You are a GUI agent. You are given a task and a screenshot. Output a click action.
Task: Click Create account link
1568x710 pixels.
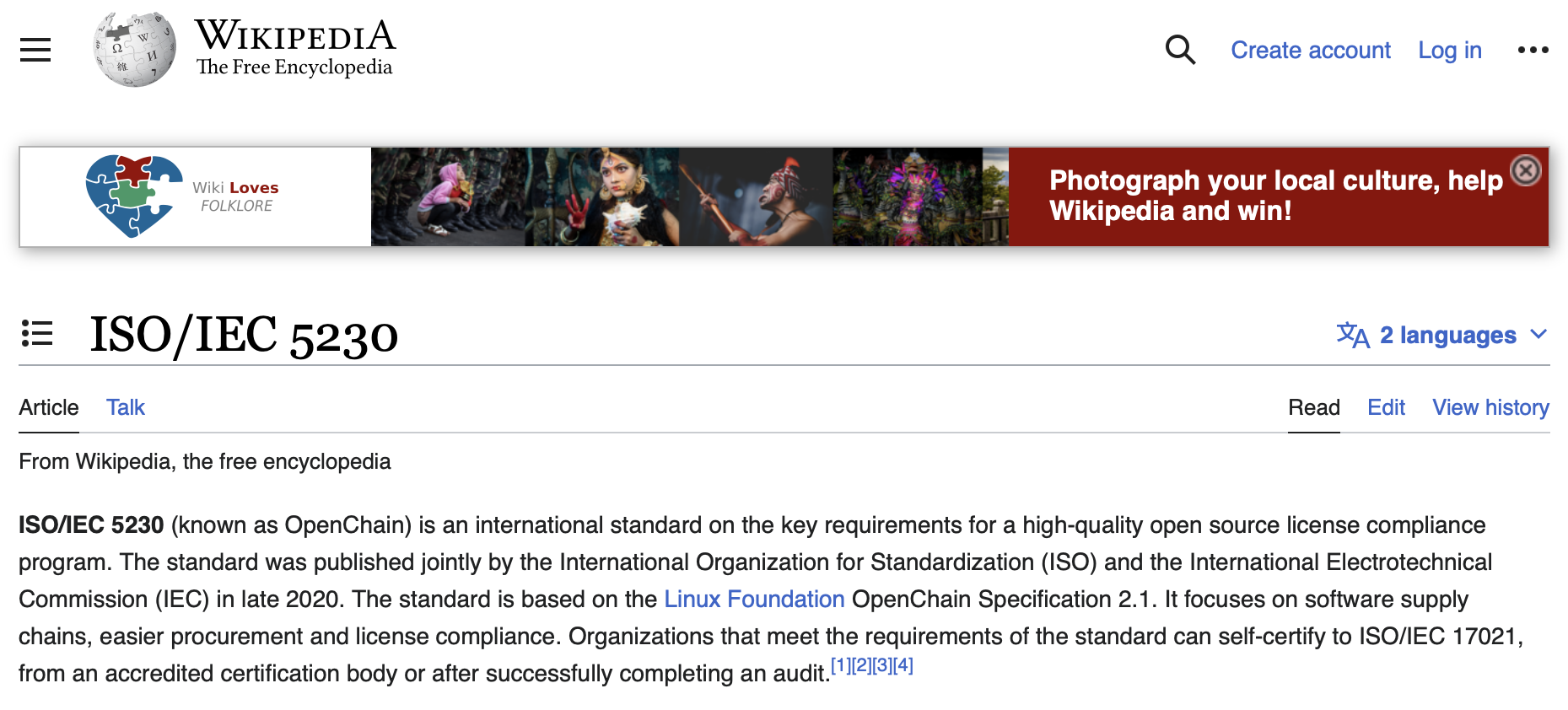(1311, 51)
